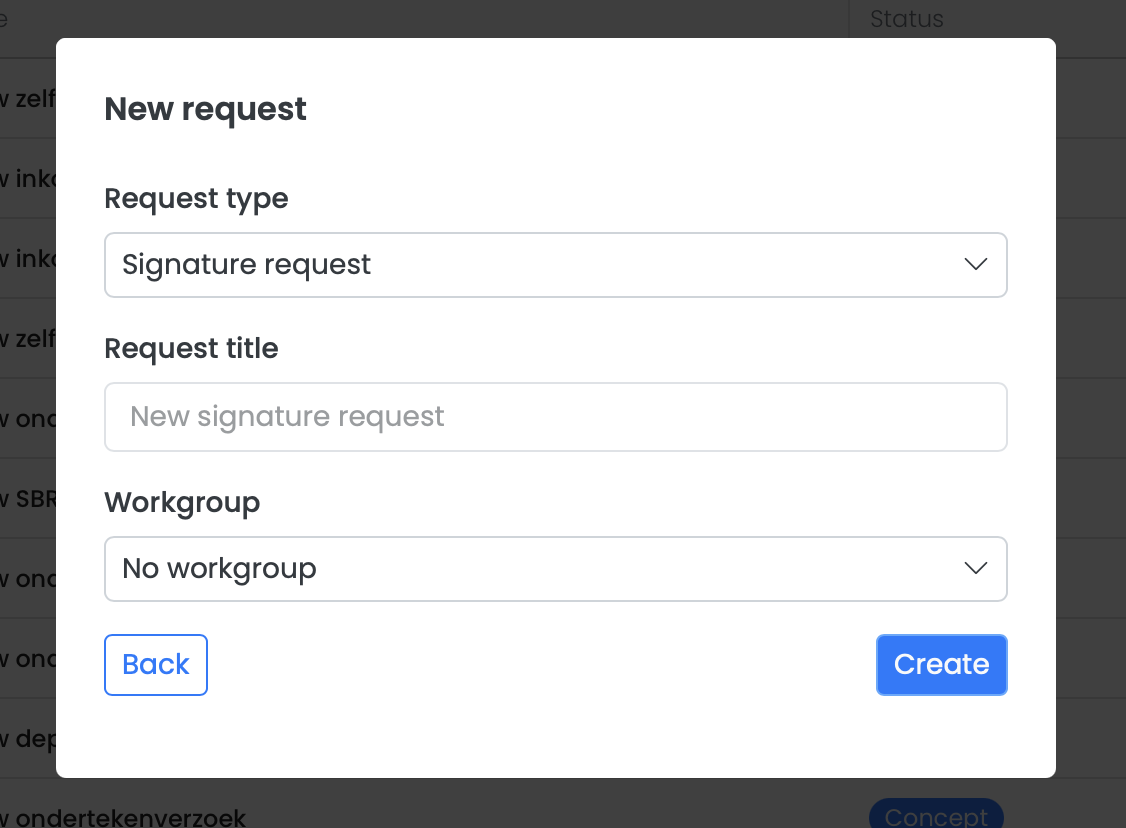Screen dimensions: 1126x828
Task: Click the selected "Signature request" value
Action: pyautogui.click(x=246, y=265)
